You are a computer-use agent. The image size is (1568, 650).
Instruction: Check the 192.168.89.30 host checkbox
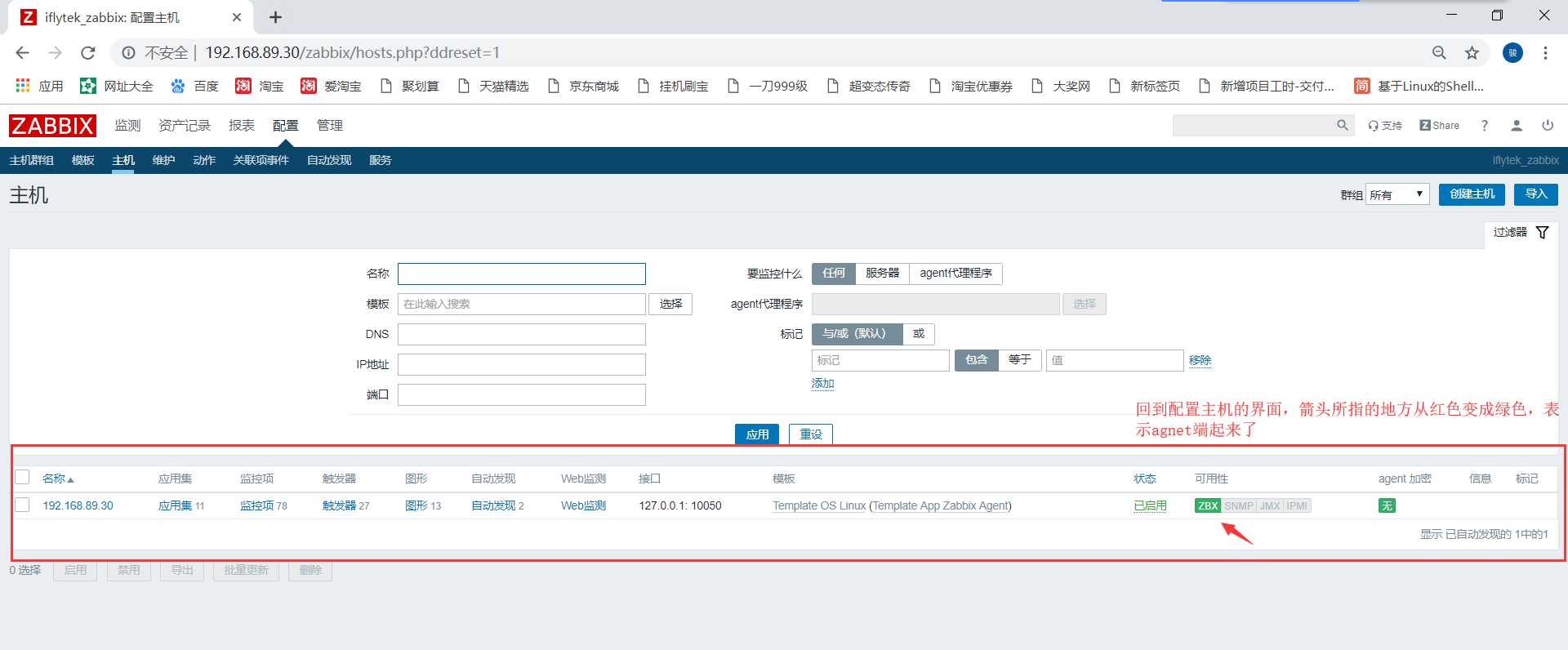pos(22,505)
